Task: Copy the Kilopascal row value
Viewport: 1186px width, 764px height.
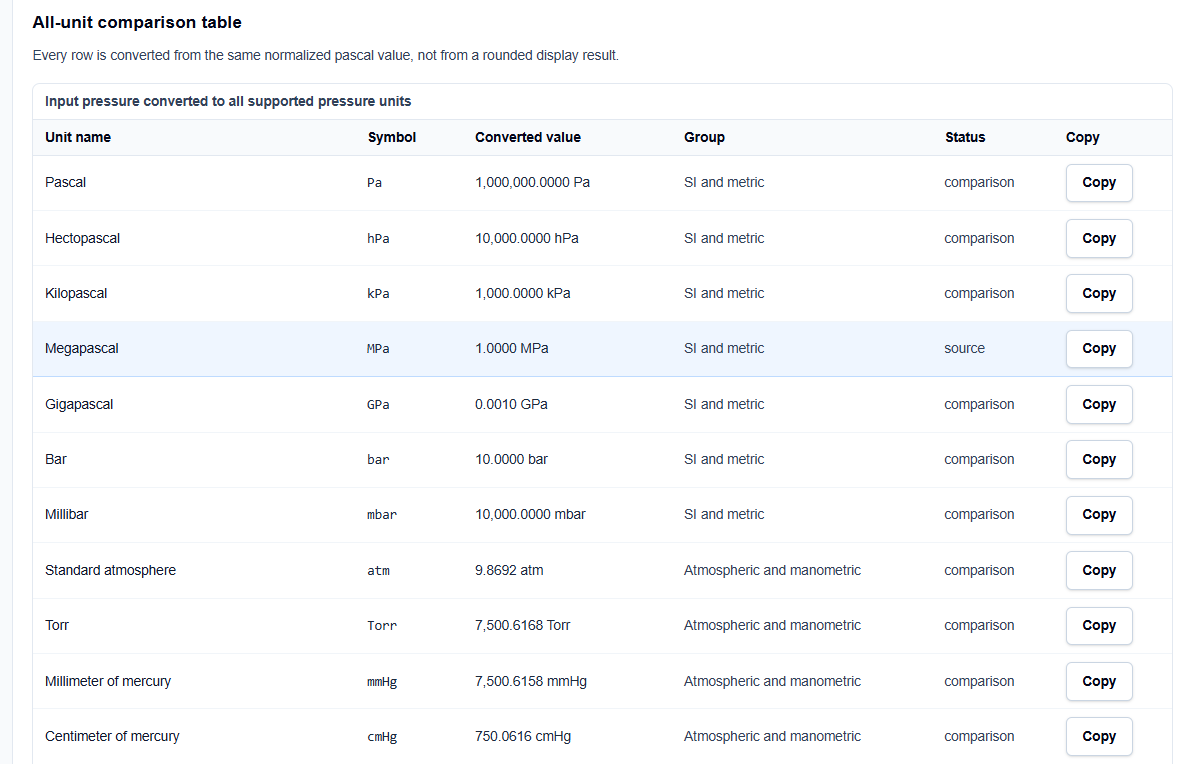Action: [x=1098, y=293]
